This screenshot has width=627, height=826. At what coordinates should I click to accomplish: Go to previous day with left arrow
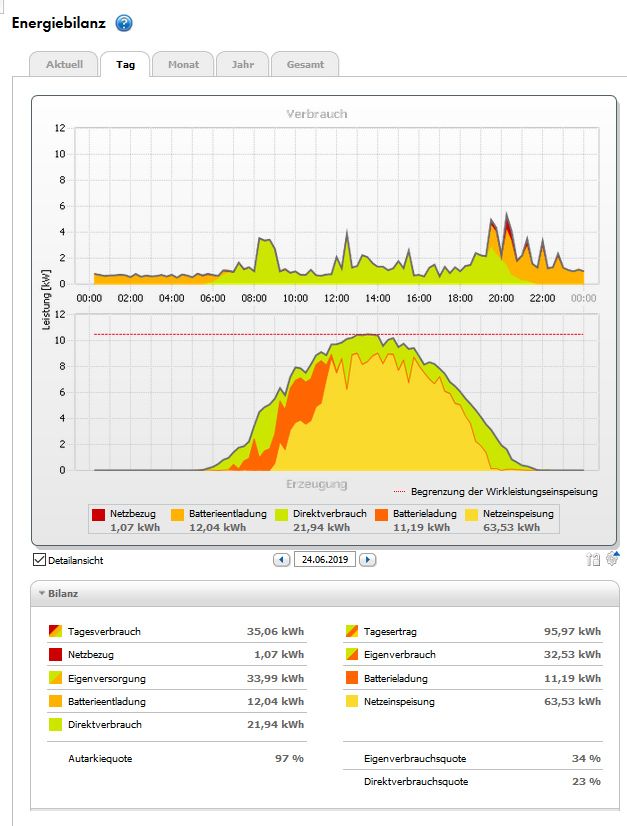point(281,560)
